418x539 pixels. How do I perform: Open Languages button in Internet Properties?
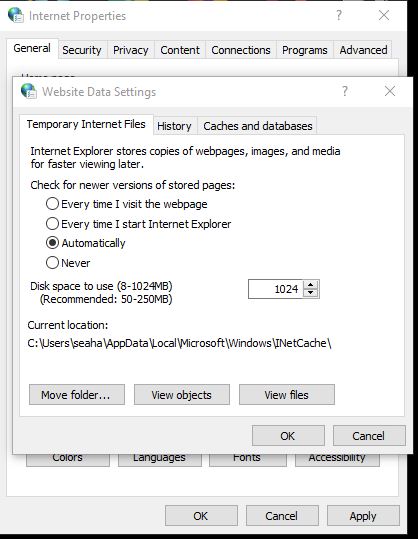click(160, 460)
